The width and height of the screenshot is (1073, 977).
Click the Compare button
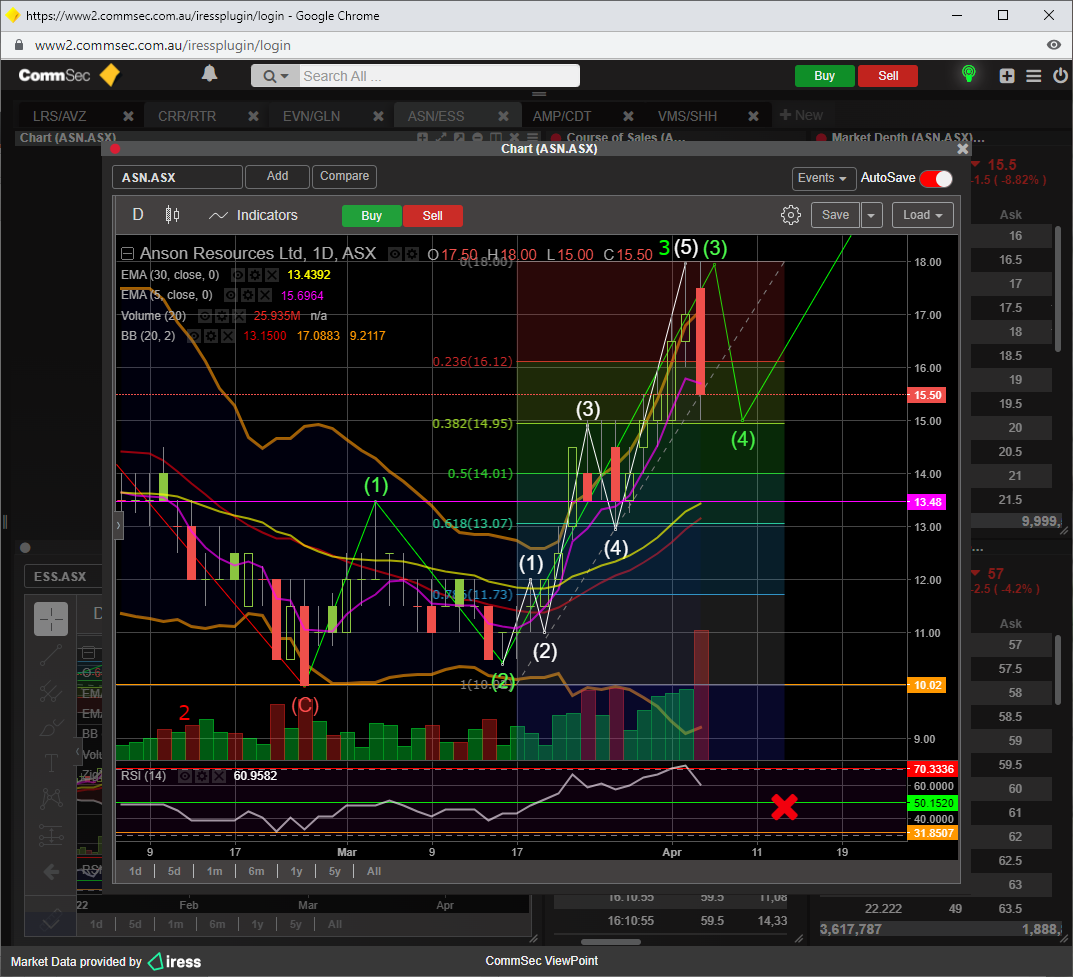click(344, 177)
